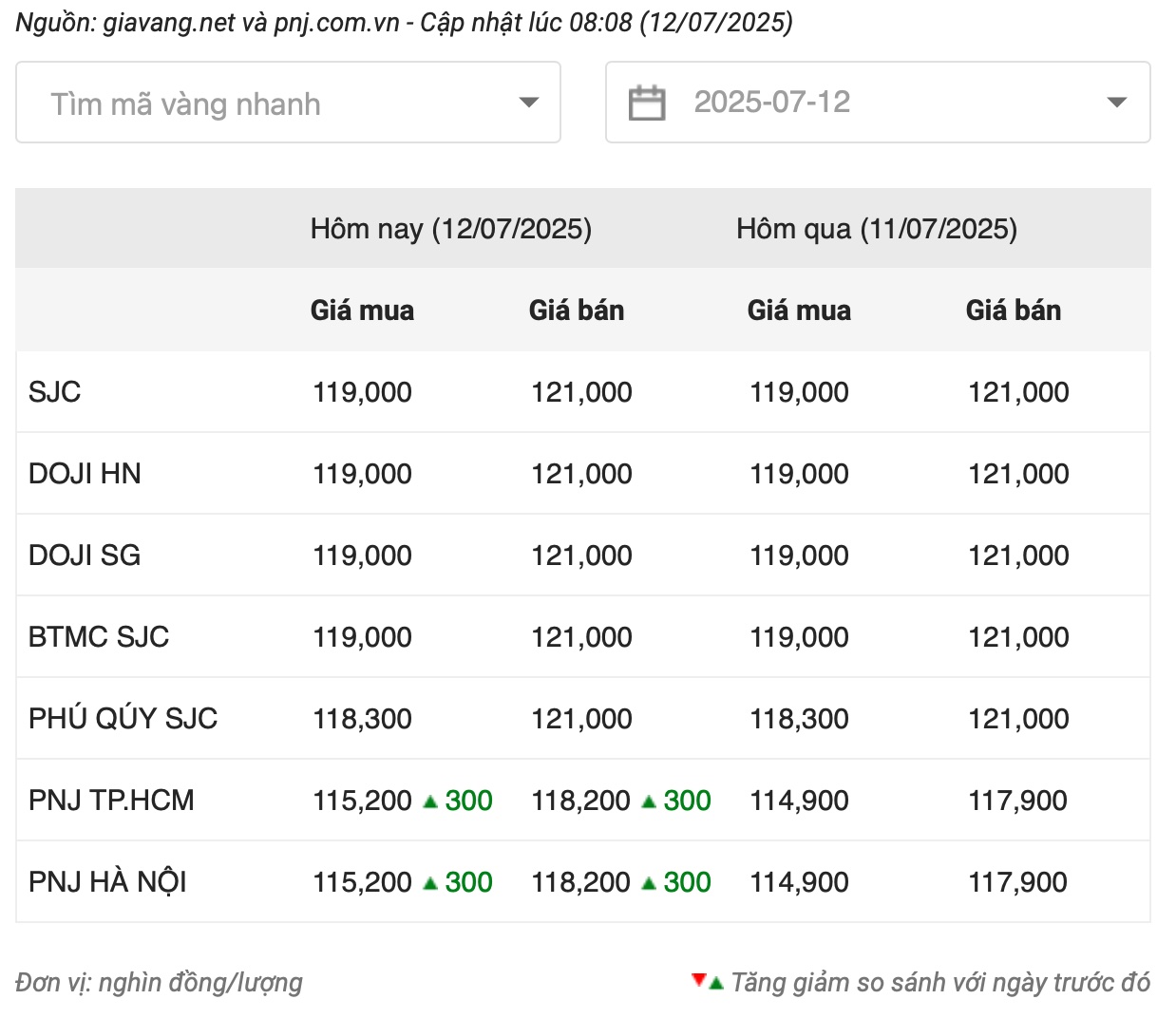The image size is (1176, 1018).
Task: Click the date text 2025-07-12
Action: [x=771, y=103]
